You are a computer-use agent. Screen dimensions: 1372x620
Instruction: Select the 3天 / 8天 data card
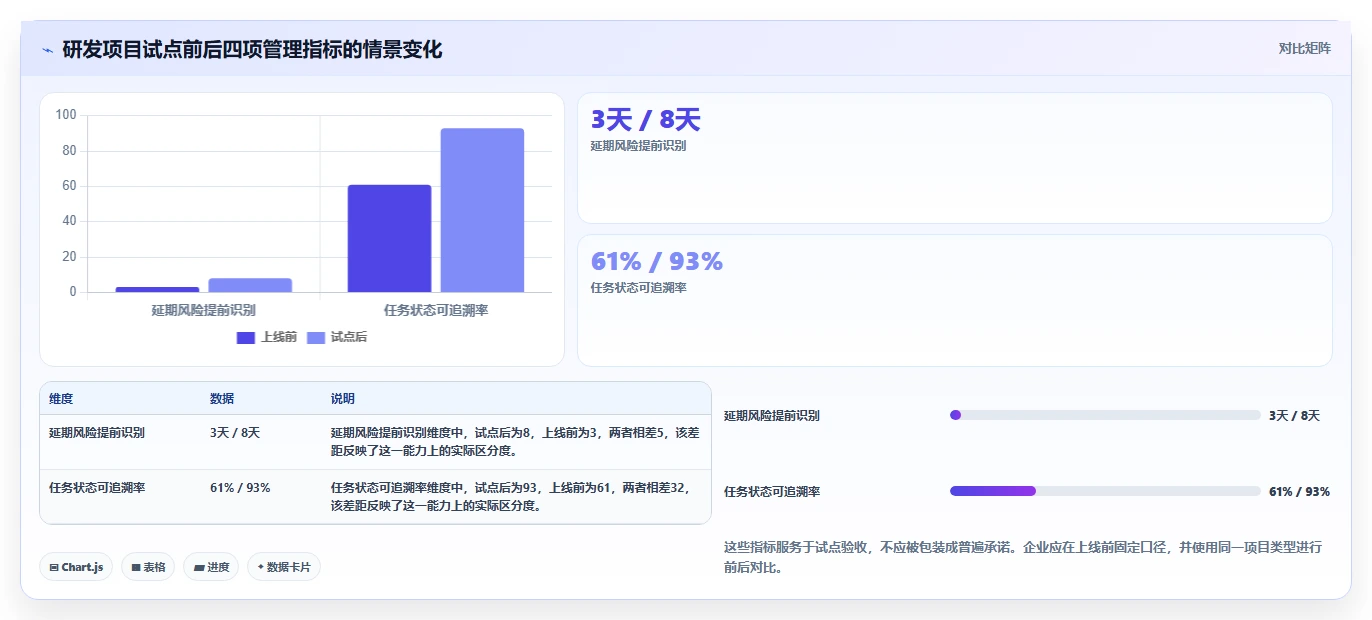tap(955, 158)
